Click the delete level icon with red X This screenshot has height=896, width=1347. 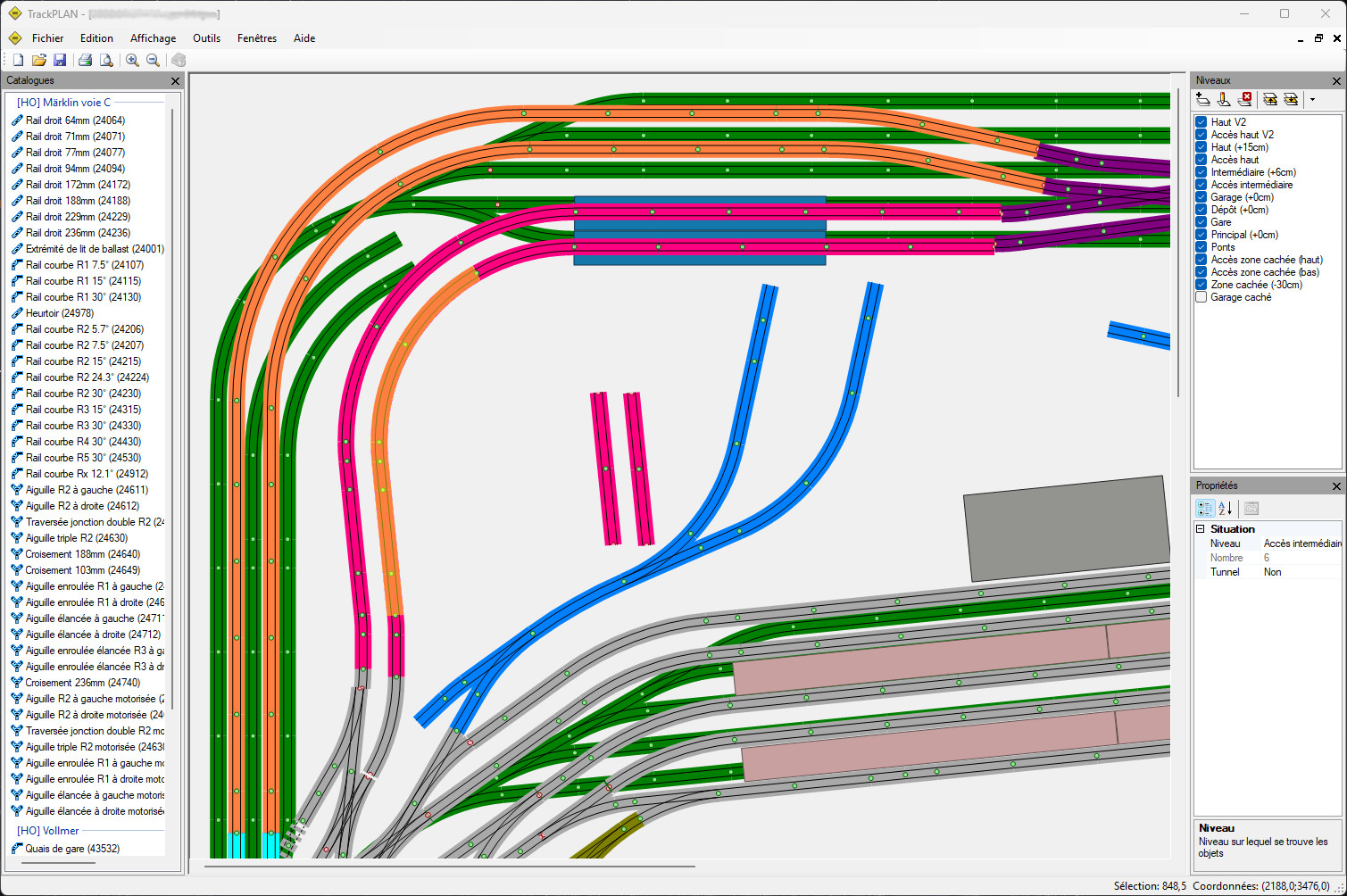pyautogui.click(x=1245, y=100)
